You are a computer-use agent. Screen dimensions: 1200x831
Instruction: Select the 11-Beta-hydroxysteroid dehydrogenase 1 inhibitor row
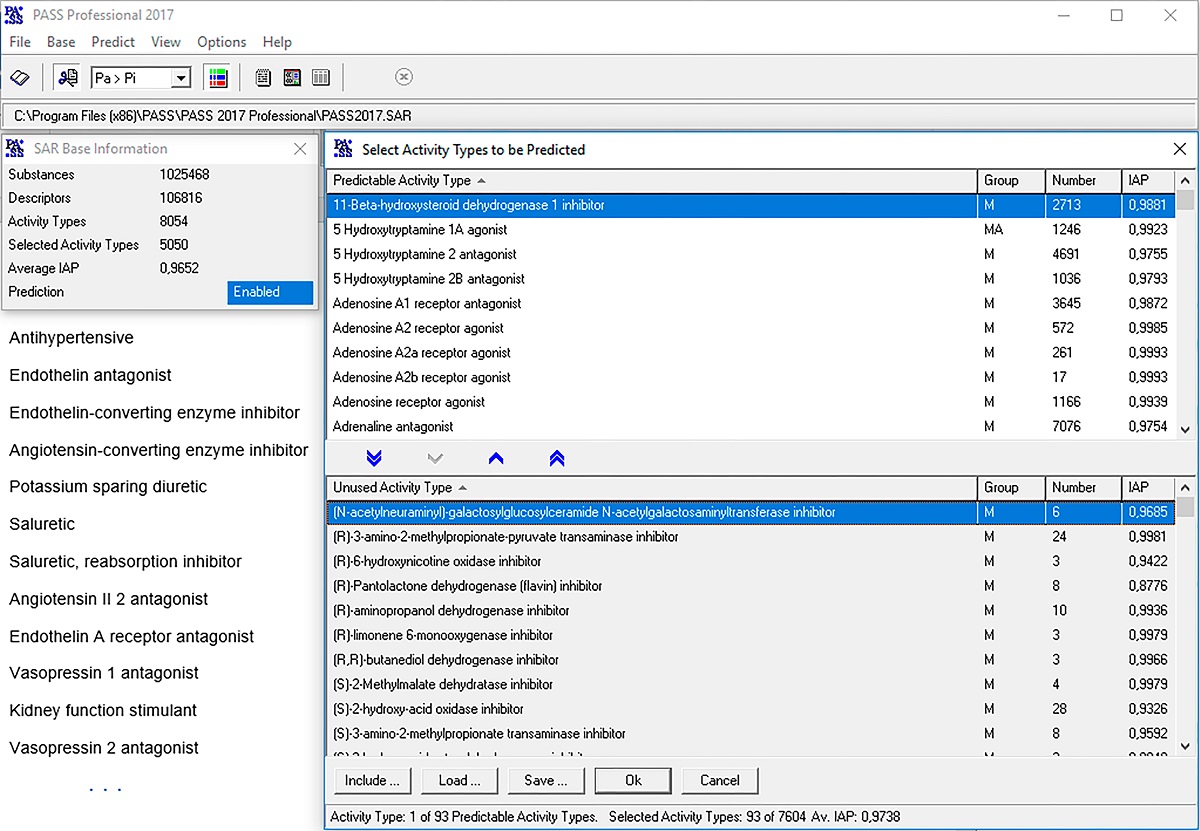(751, 205)
